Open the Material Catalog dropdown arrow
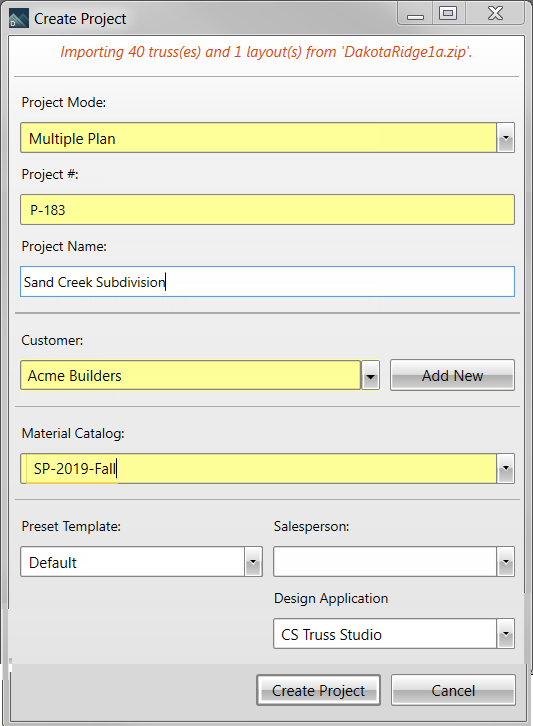The image size is (533, 726). coord(506,469)
